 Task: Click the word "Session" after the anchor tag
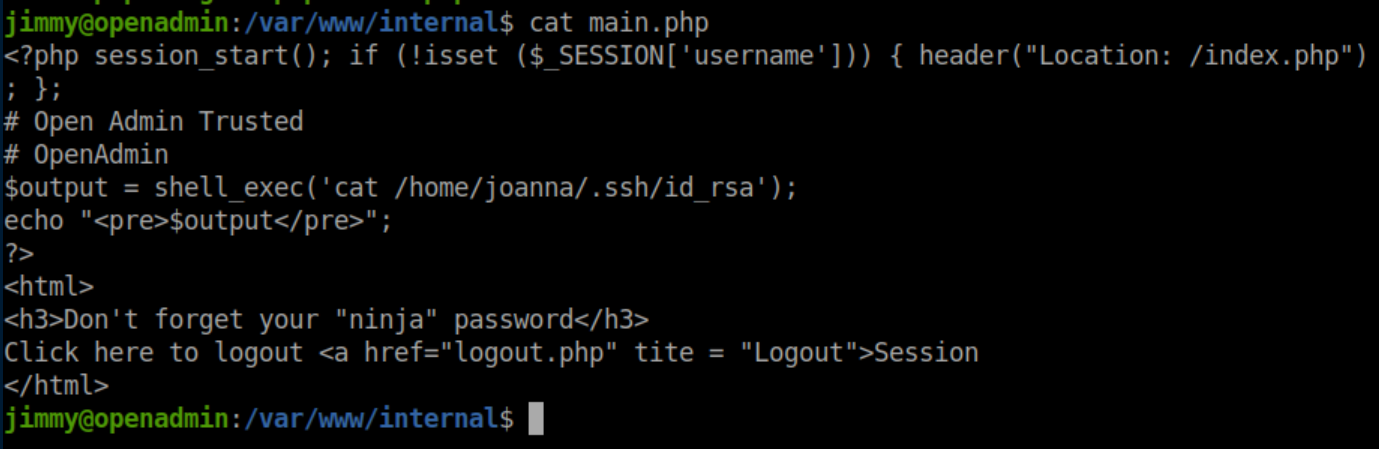(x=926, y=352)
